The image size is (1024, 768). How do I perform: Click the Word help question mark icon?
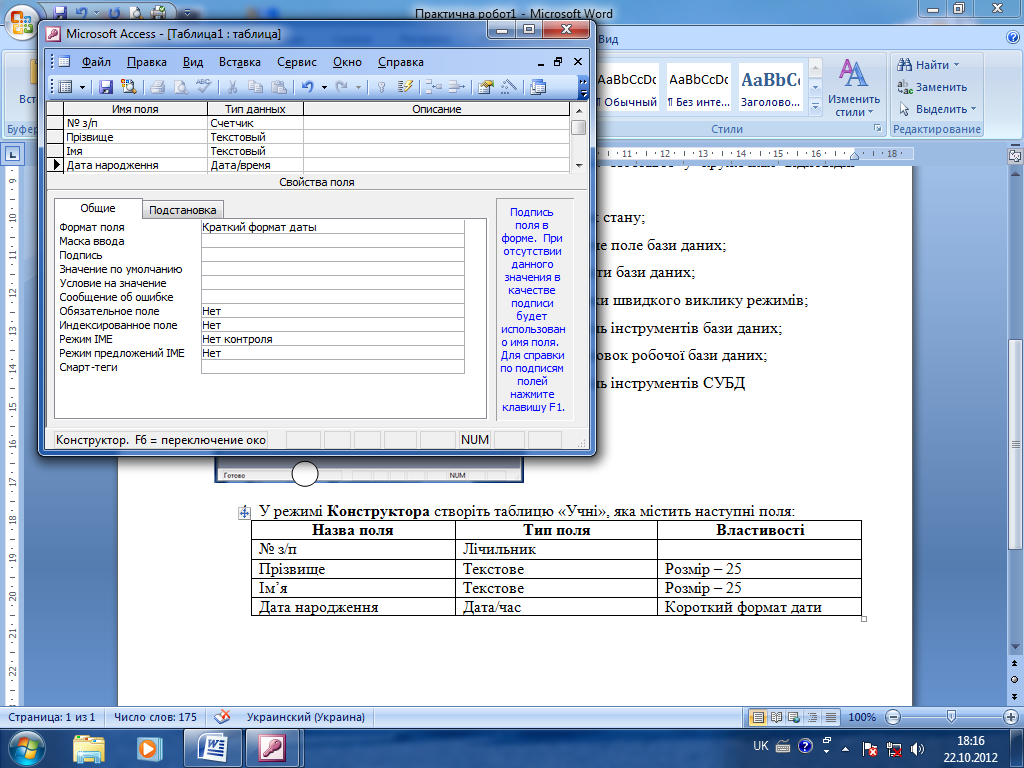[1013, 38]
